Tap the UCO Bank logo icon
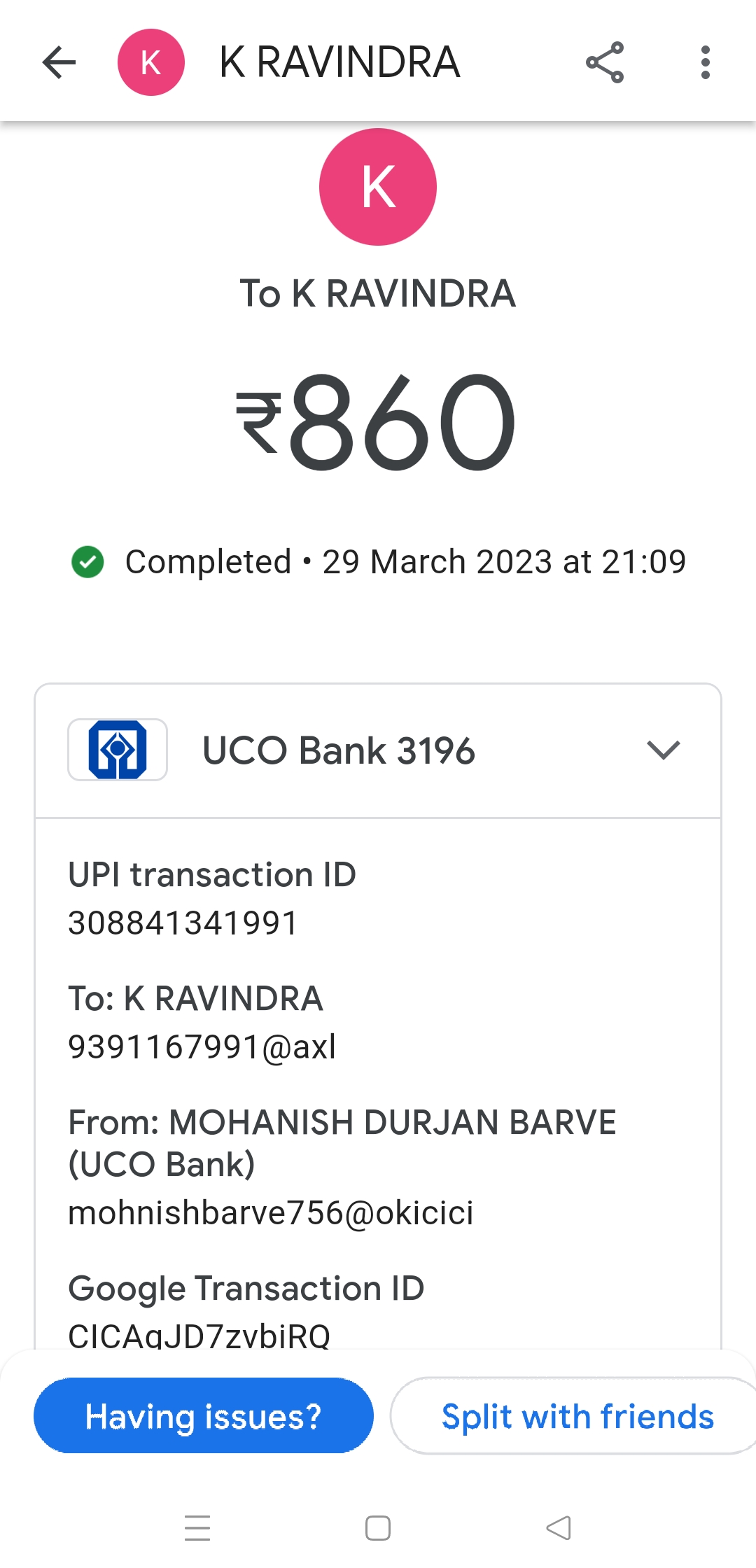 pyautogui.click(x=118, y=750)
